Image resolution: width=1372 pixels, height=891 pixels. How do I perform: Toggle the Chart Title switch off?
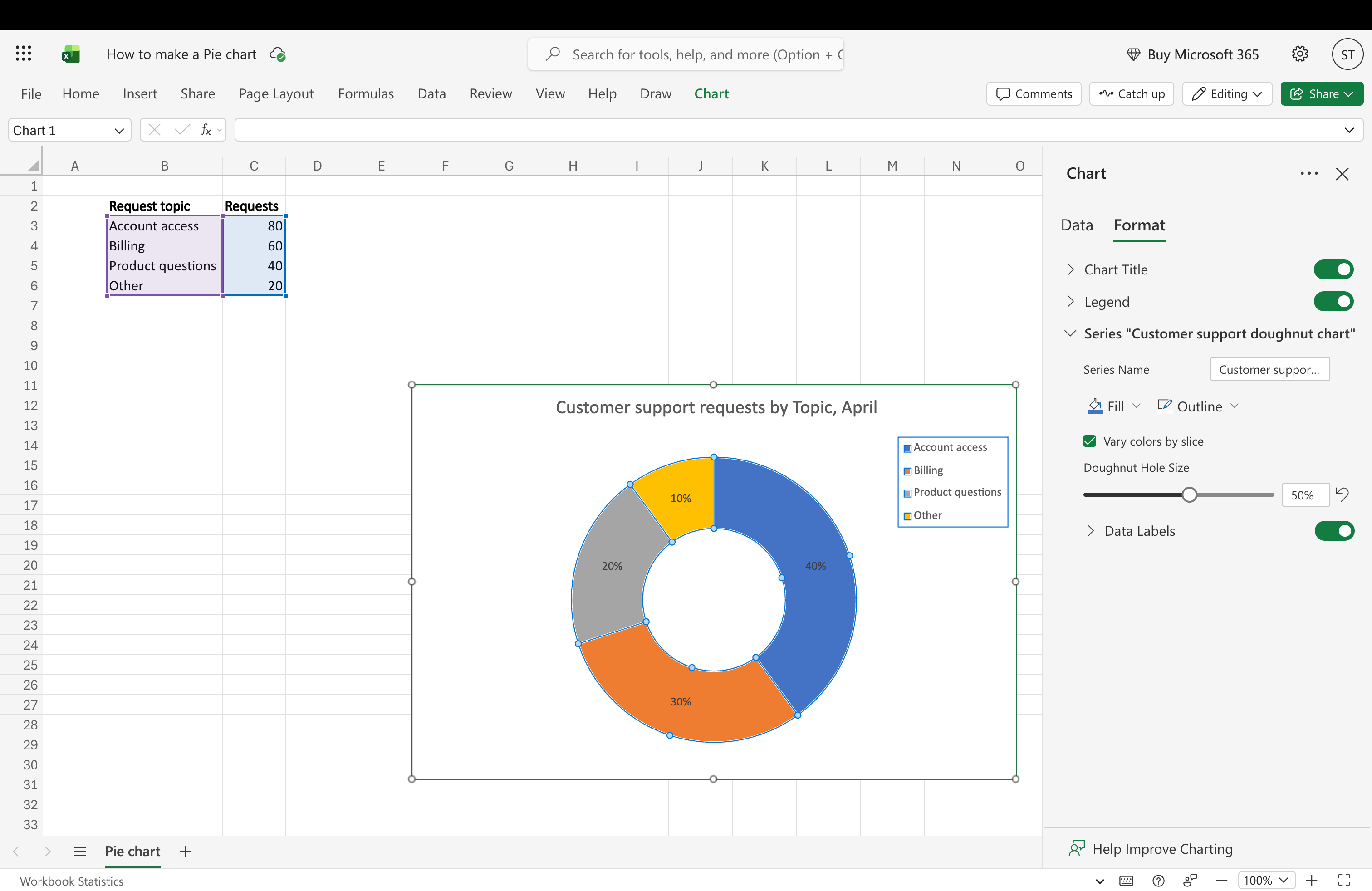pyautogui.click(x=1333, y=269)
